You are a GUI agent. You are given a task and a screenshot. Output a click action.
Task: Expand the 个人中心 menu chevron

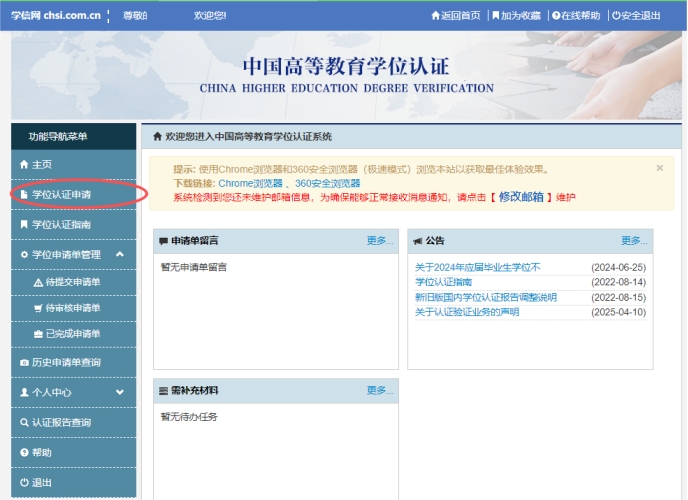(120, 393)
